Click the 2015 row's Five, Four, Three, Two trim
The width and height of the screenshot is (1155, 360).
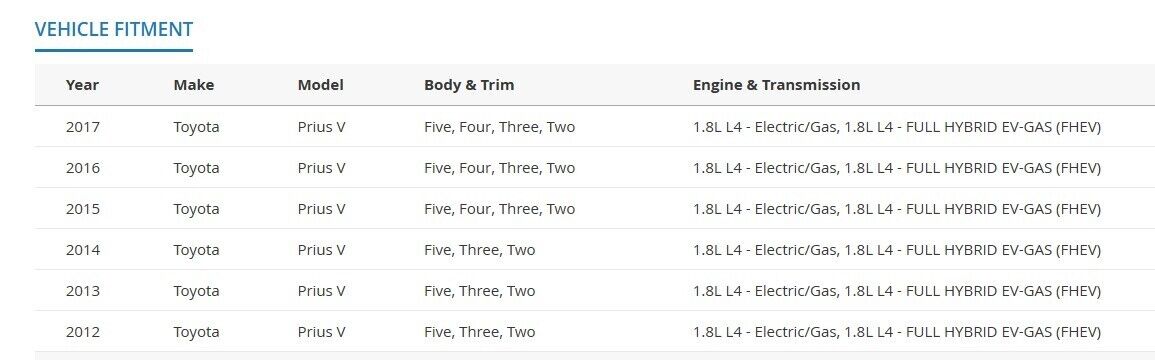499,209
